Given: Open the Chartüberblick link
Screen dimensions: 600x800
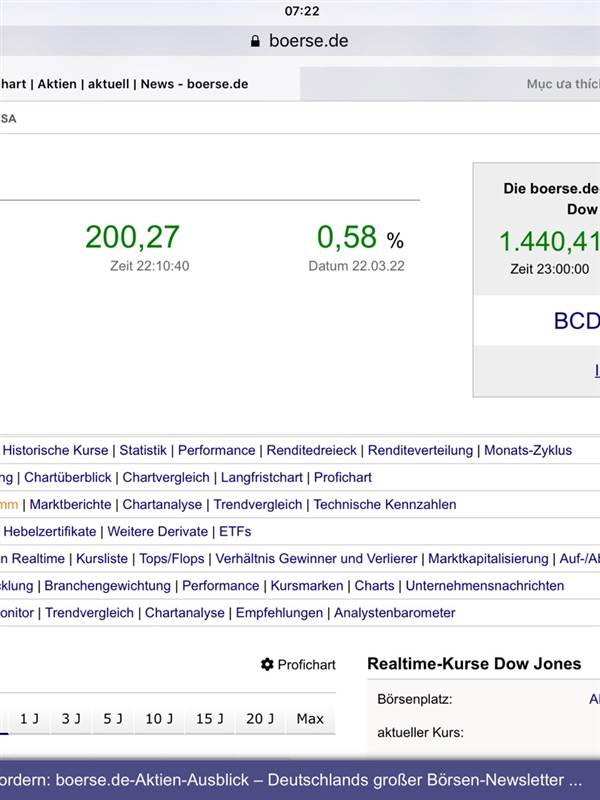Looking at the screenshot, I should (x=67, y=478).
